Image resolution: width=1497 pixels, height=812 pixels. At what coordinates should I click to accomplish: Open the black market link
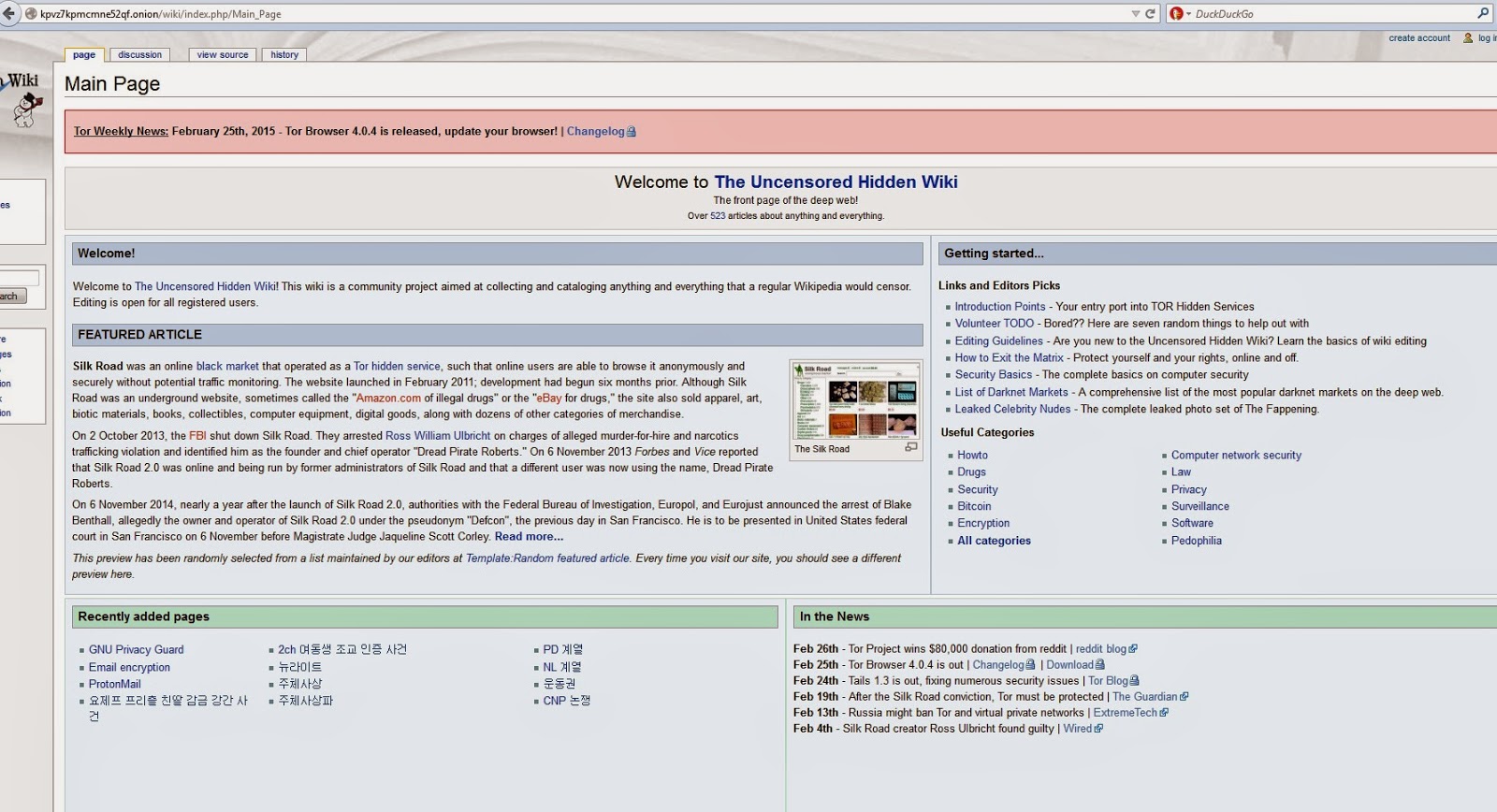(227, 367)
